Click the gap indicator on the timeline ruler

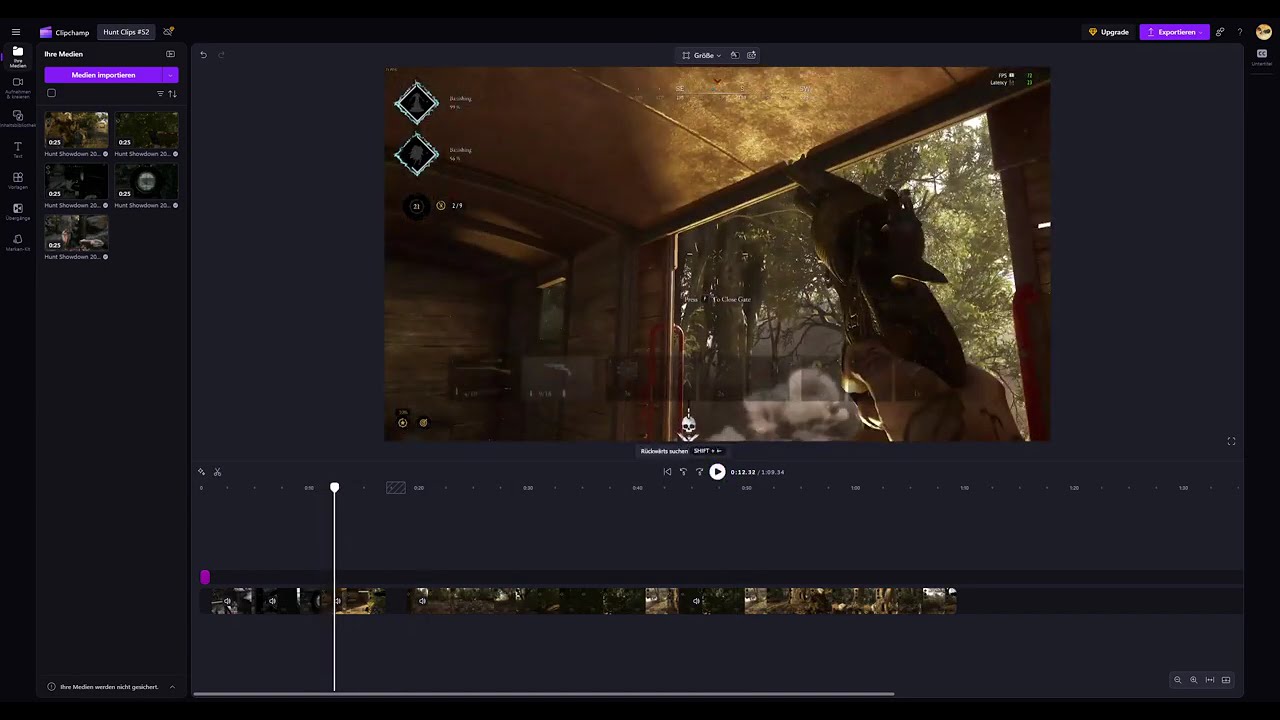[396, 488]
